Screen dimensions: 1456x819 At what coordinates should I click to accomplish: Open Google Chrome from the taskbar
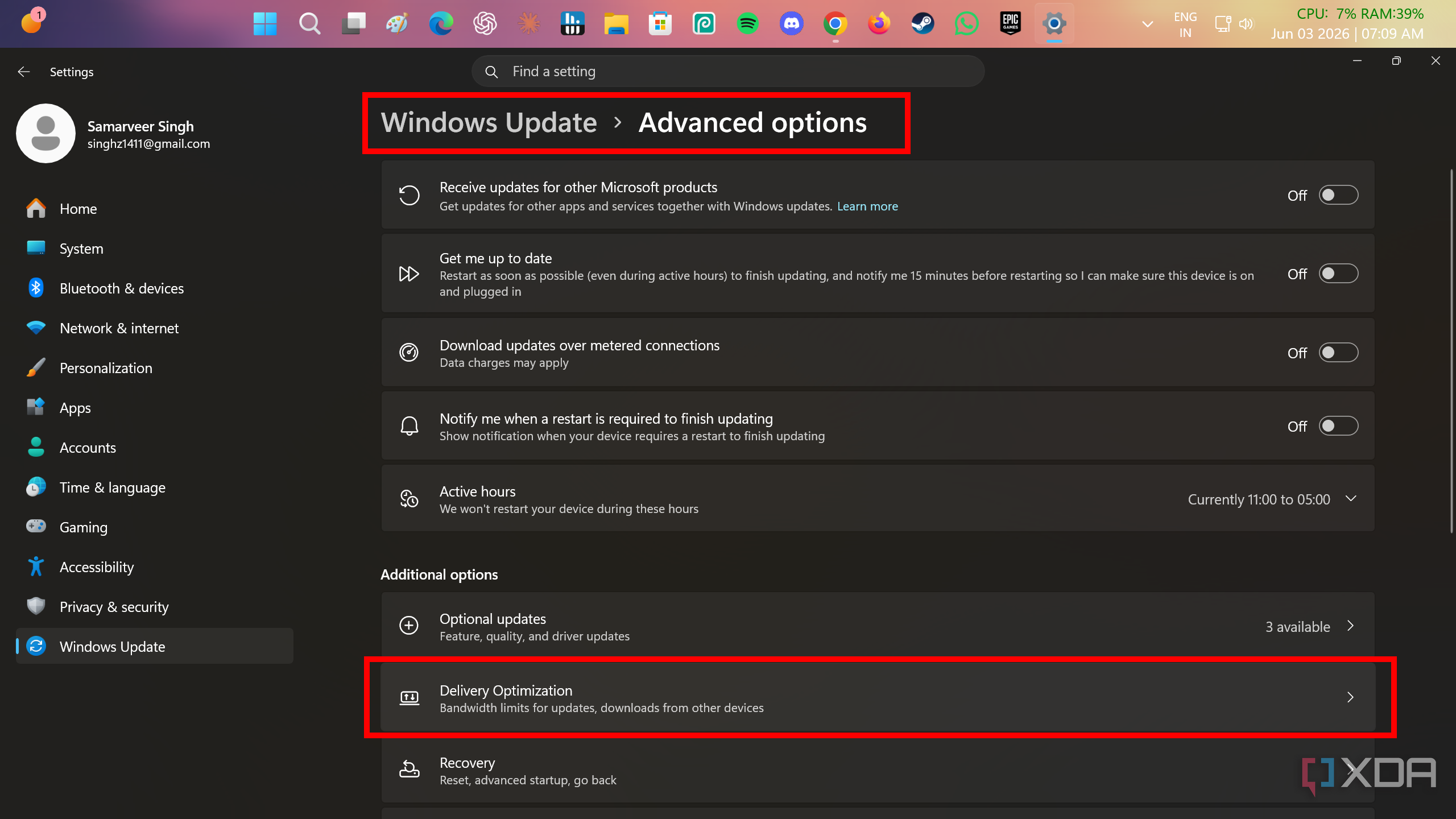(835, 24)
